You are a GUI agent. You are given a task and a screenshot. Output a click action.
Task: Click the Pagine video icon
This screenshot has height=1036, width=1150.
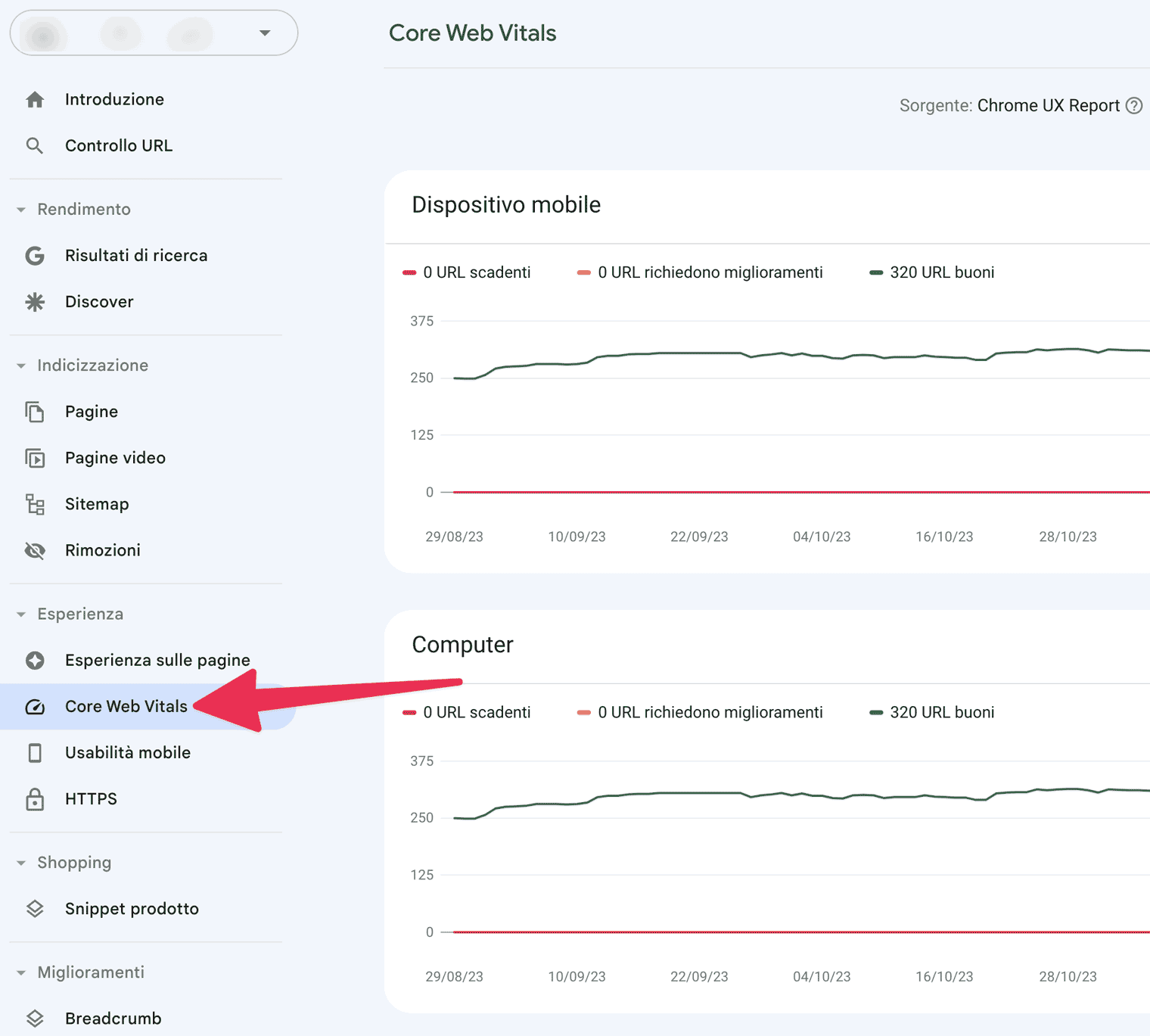35,458
